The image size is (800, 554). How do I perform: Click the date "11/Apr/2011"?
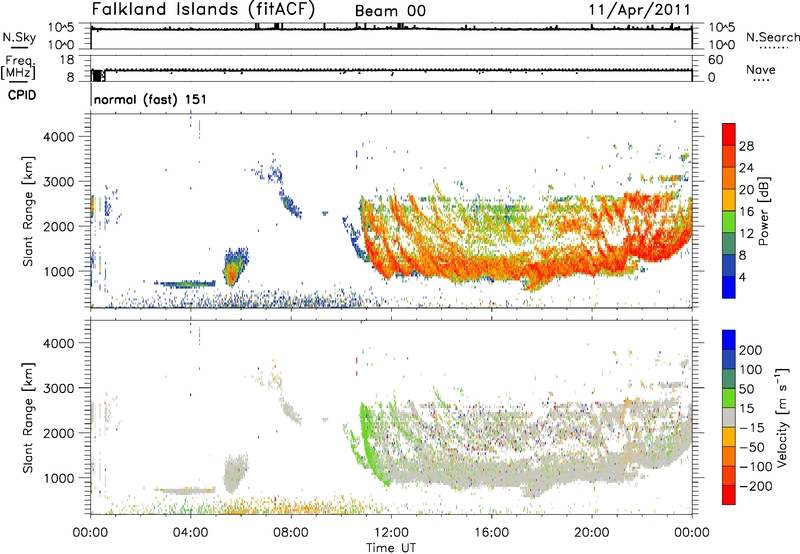pyautogui.click(x=640, y=10)
